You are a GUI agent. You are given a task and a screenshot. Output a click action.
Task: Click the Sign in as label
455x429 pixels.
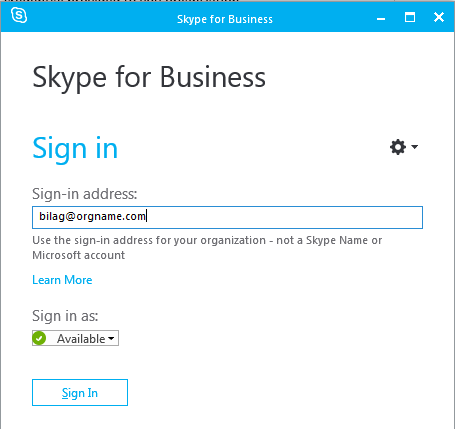pos(65,316)
